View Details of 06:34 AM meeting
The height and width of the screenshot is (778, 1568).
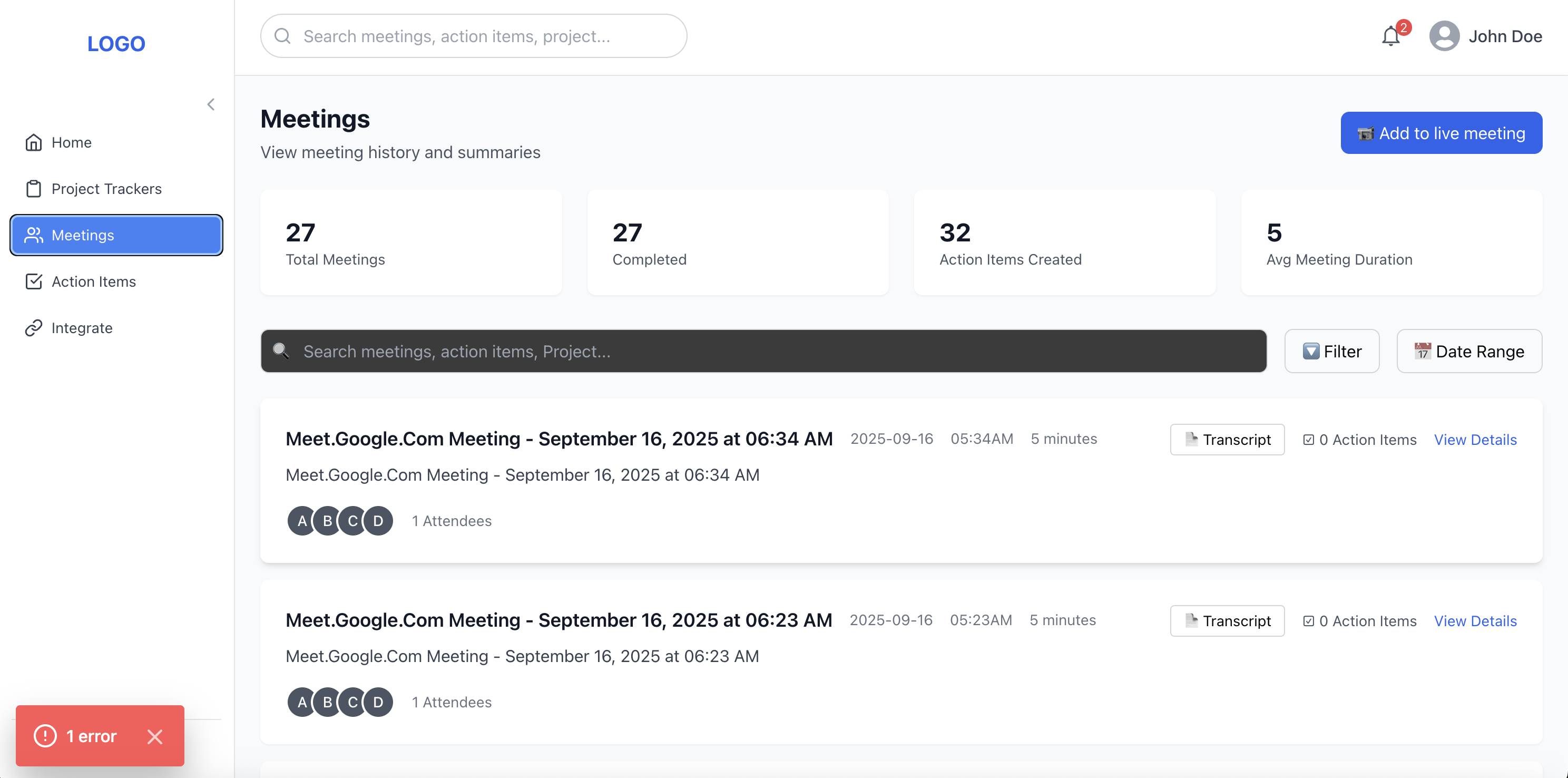1475,440
